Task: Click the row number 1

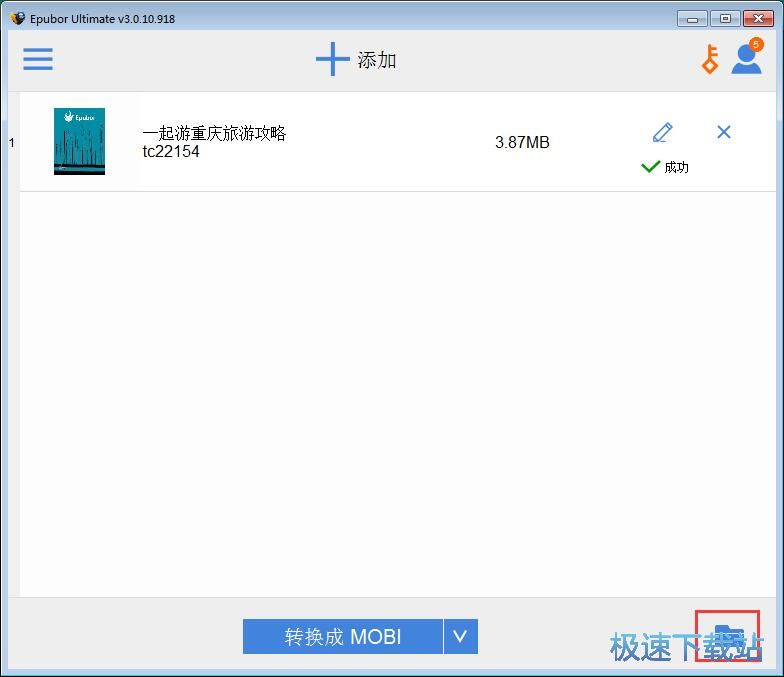Action: pyautogui.click(x=12, y=143)
